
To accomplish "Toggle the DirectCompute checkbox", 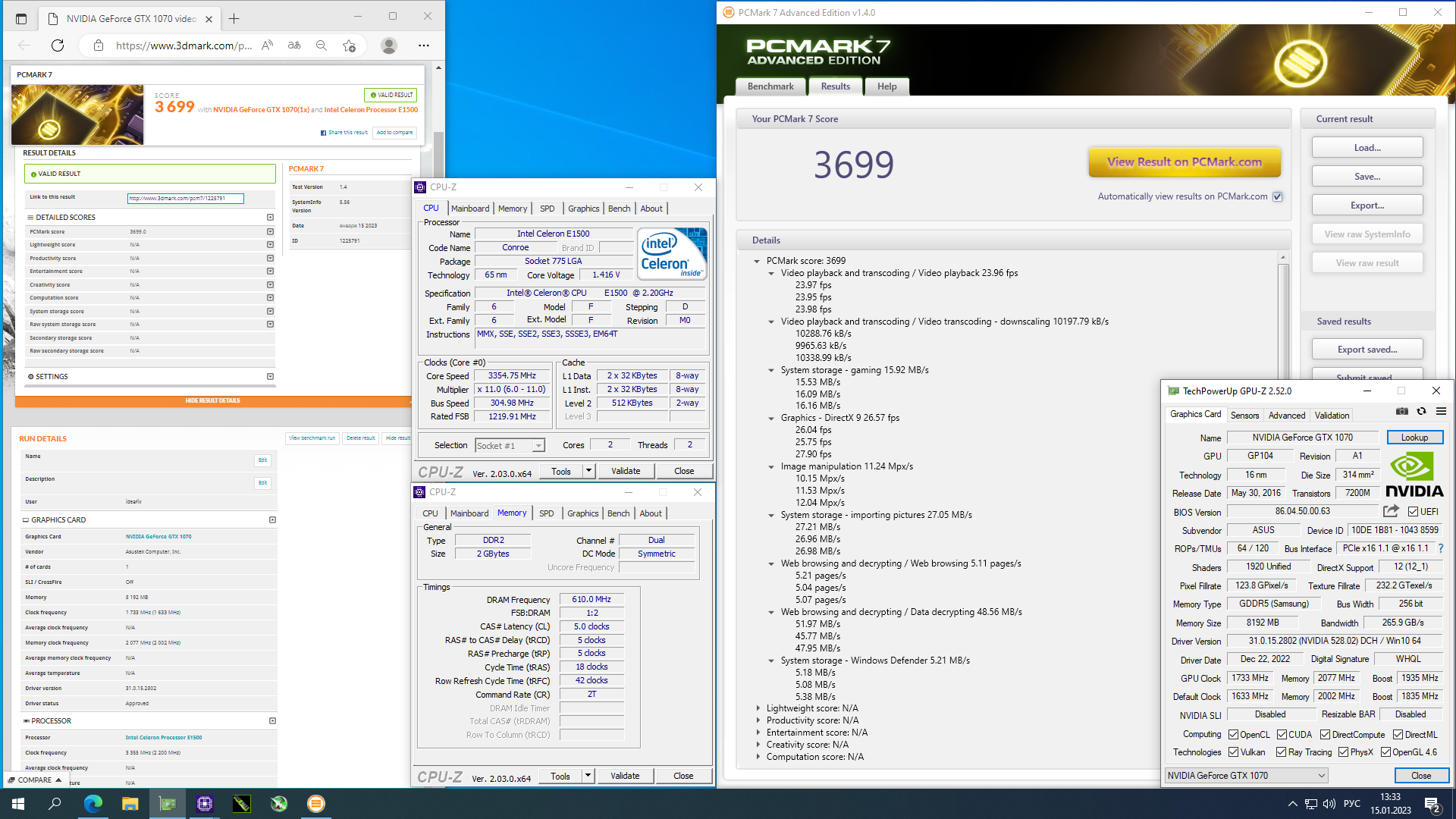I will click(x=1325, y=734).
